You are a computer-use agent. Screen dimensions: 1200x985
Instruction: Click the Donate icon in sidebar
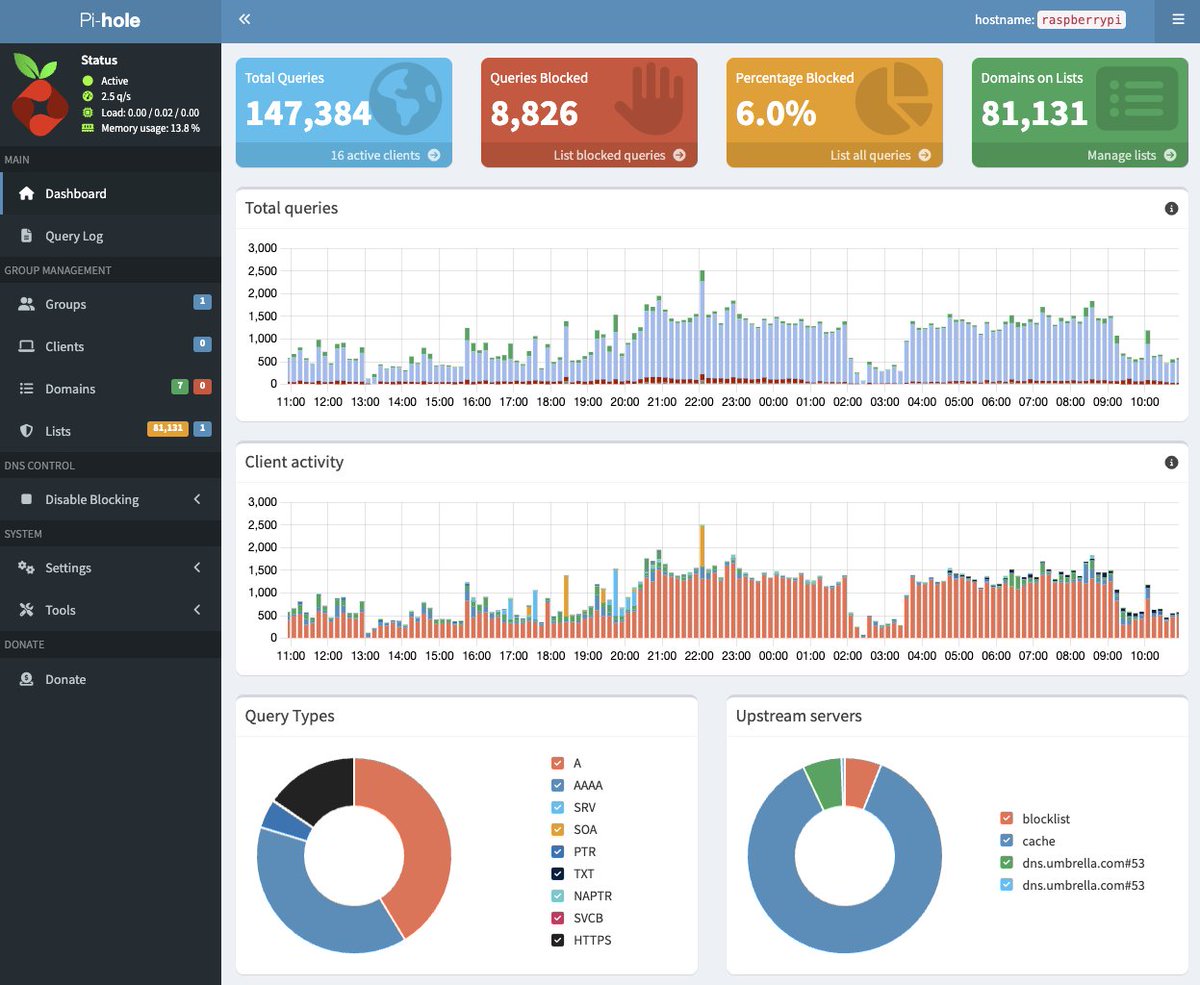(27, 679)
